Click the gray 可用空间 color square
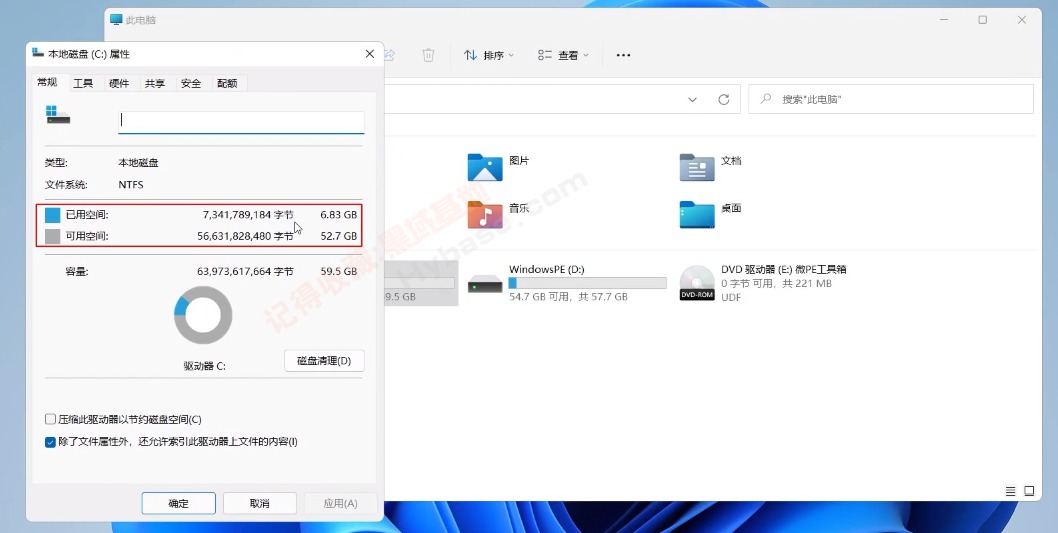 [53, 236]
